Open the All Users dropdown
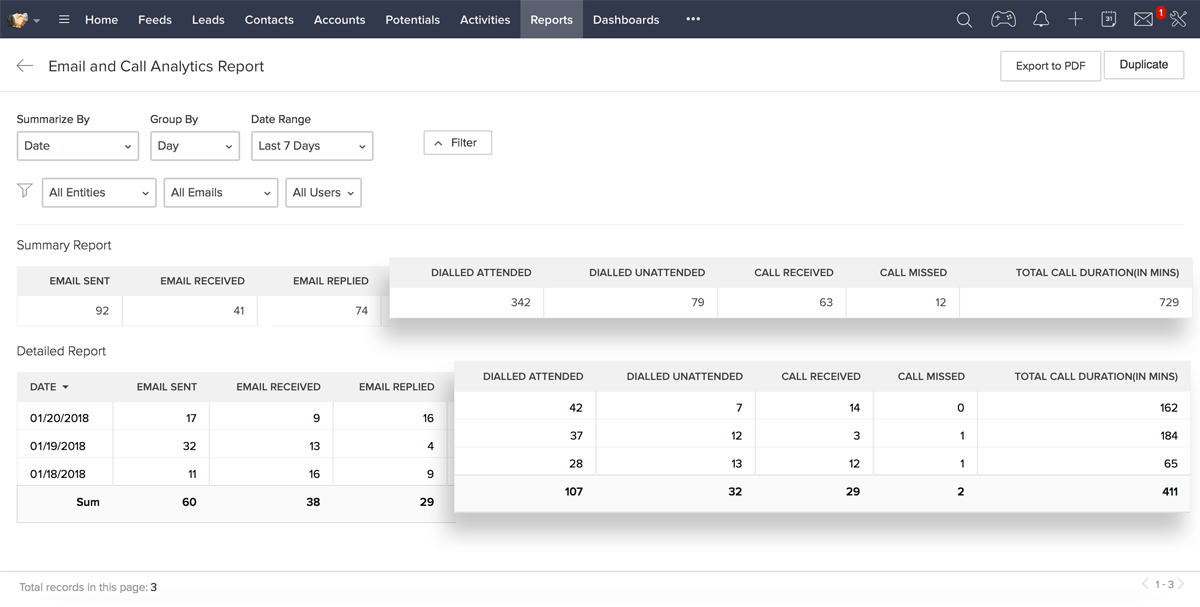1200x607 pixels. (323, 193)
